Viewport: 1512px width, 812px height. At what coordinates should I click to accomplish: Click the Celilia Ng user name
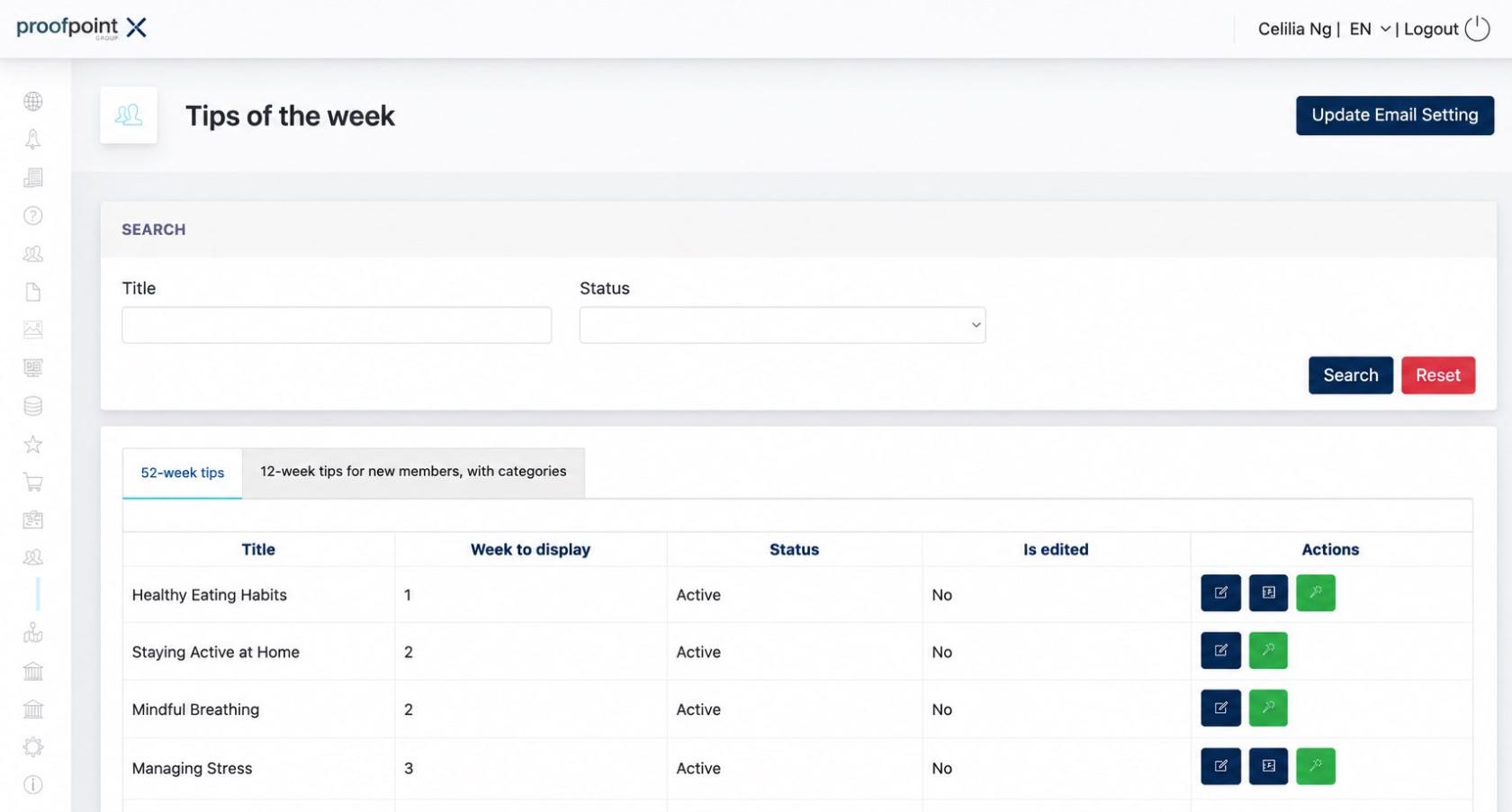[x=1294, y=29]
